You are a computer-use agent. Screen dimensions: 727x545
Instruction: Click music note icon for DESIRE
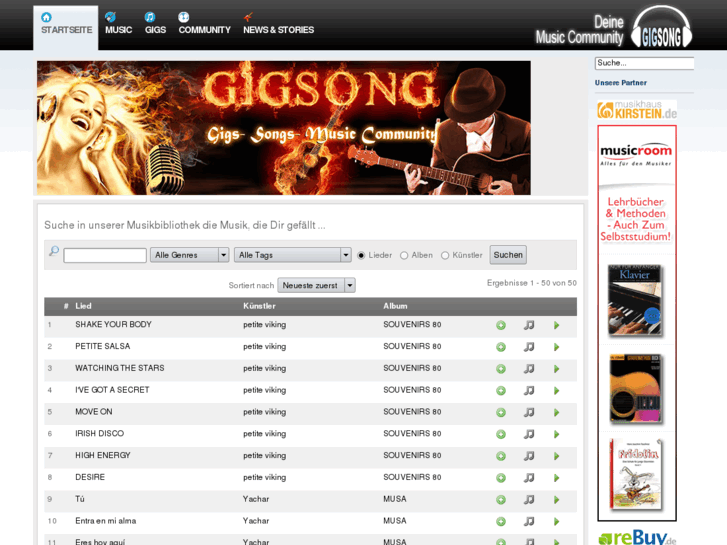click(x=529, y=478)
